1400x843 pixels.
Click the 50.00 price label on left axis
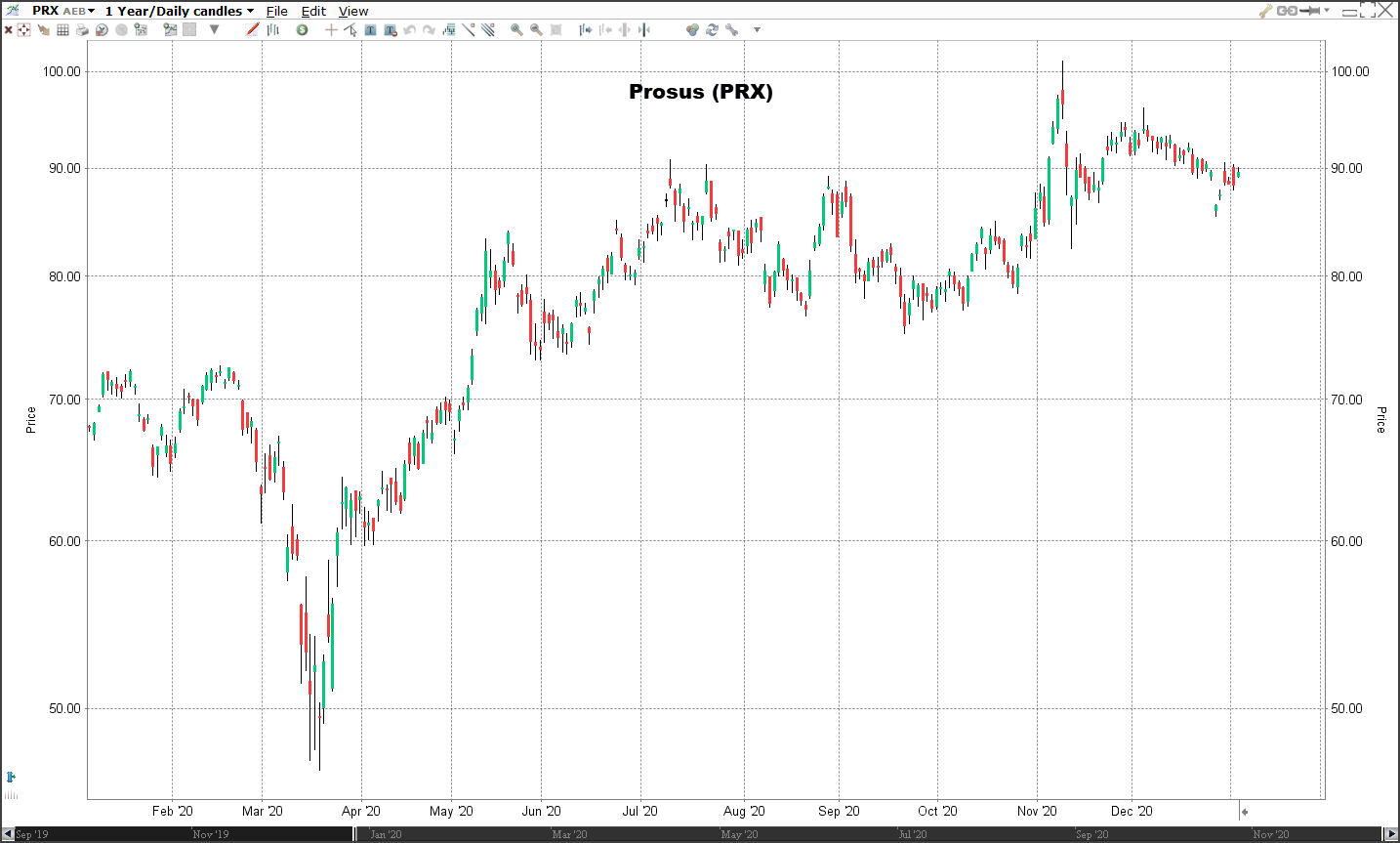click(x=65, y=708)
